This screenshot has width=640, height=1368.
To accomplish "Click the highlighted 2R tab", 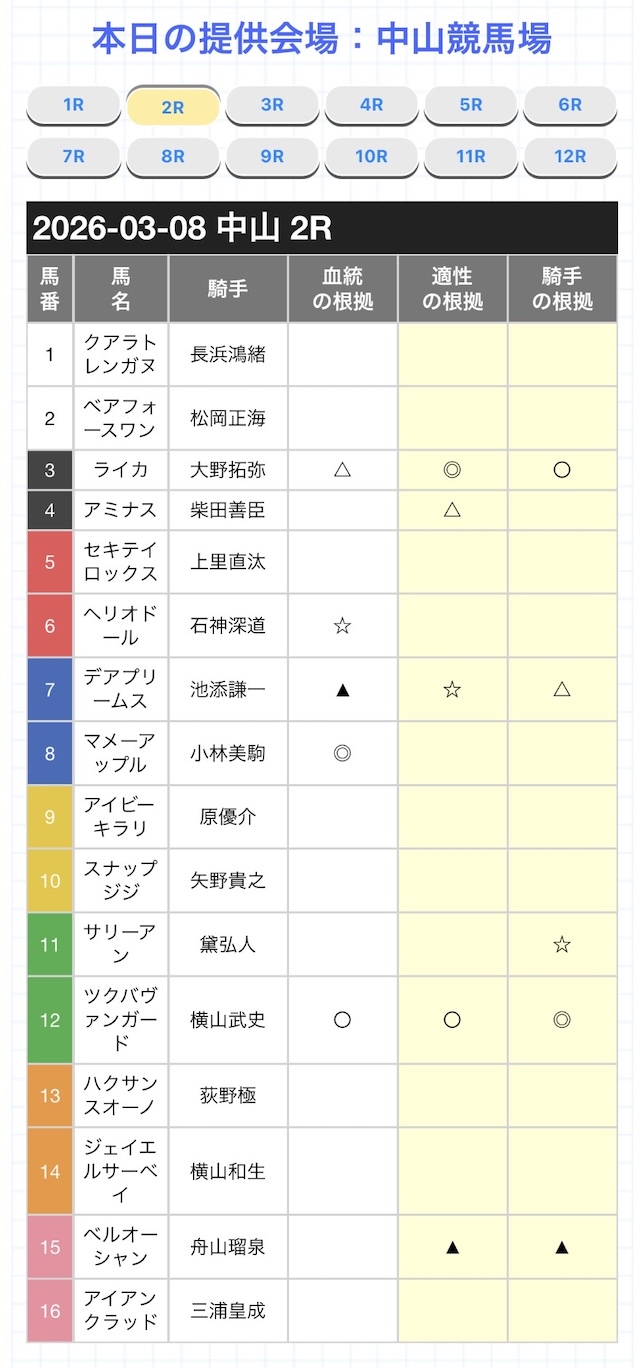I will [x=173, y=107].
